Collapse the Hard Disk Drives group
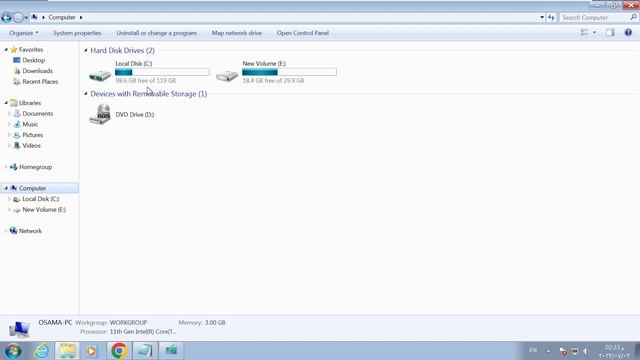This screenshot has height=360, width=640. 86,50
